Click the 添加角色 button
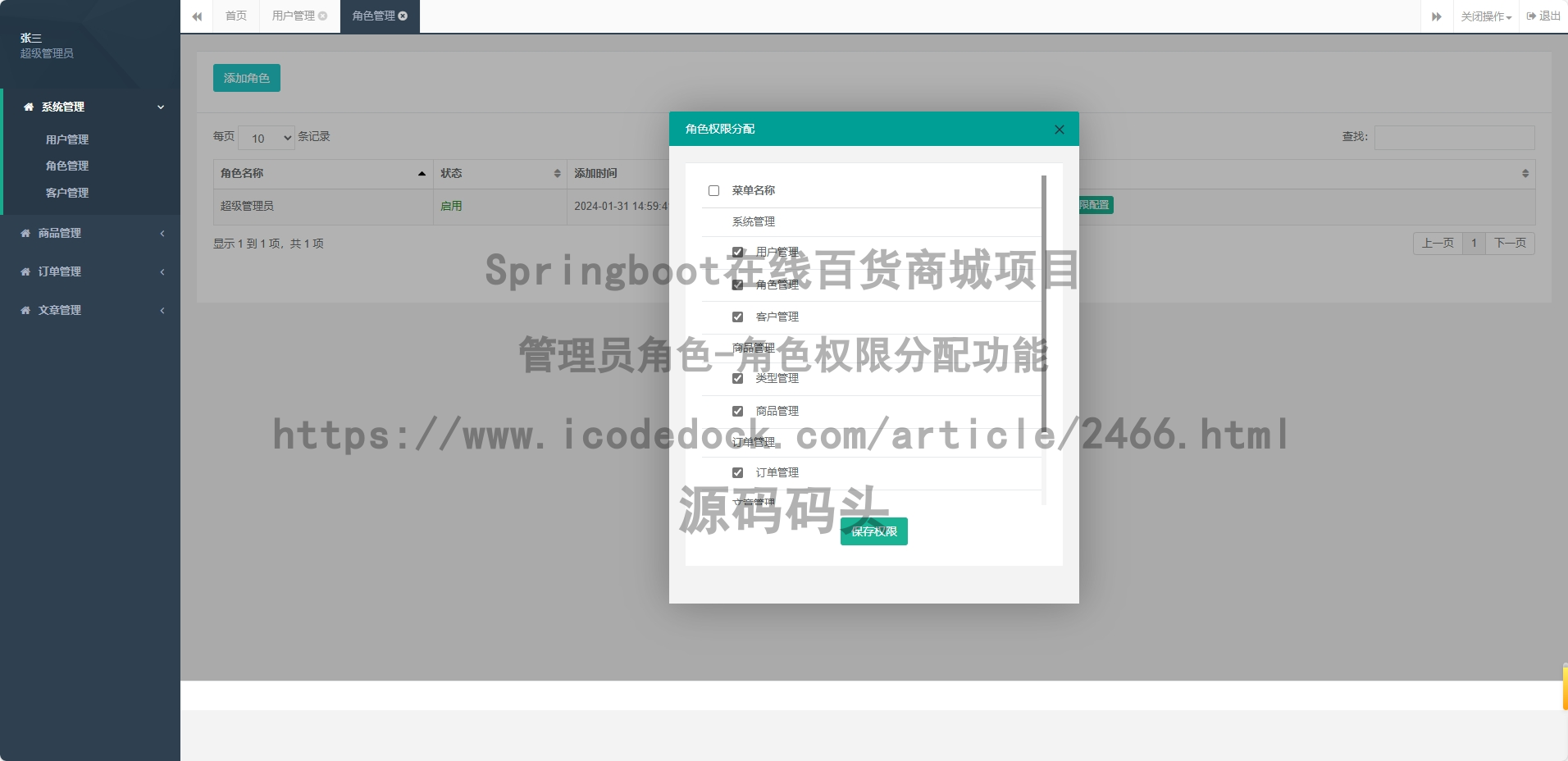This screenshot has width=1568, height=761. pos(247,78)
